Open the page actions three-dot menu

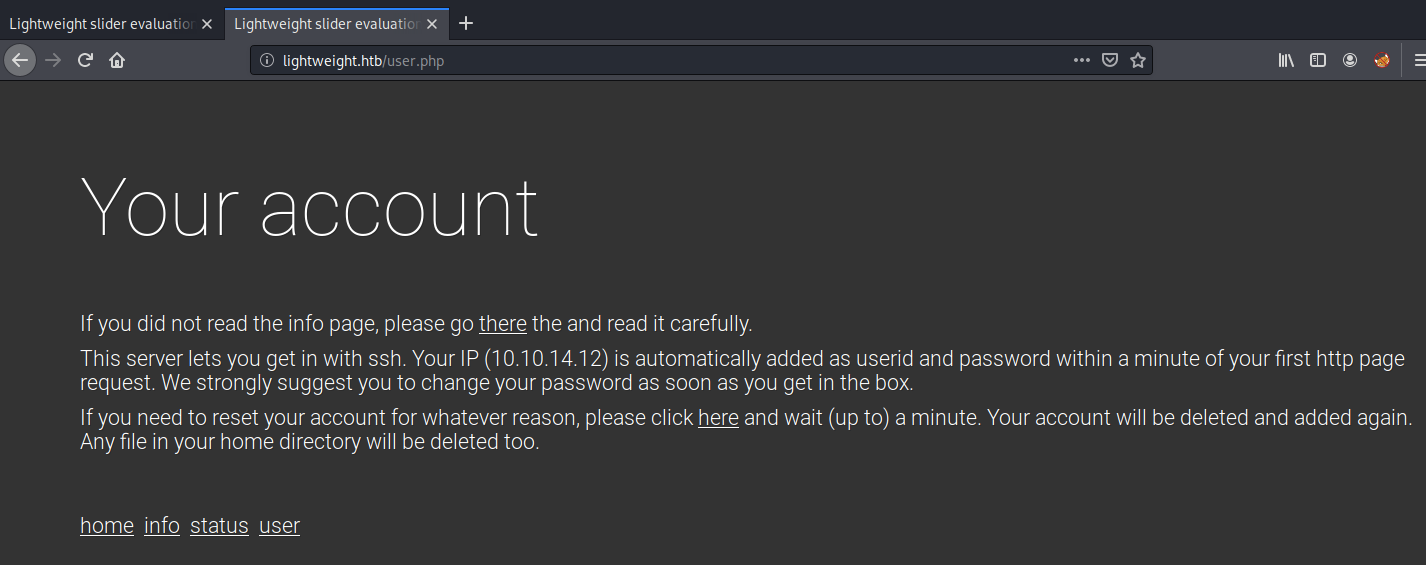1081,60
